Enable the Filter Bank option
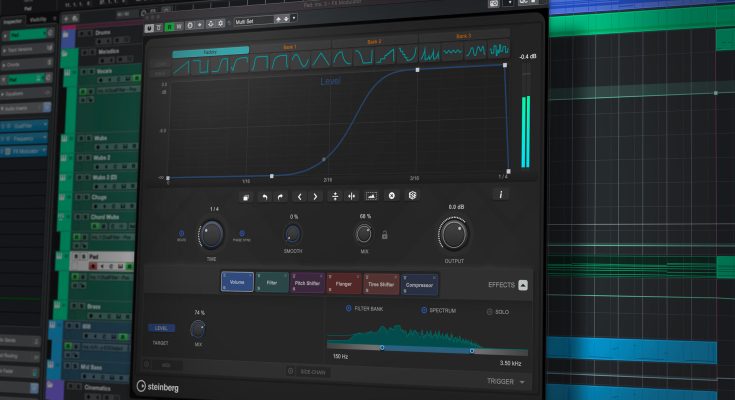Image resolution: width=735 pixels, height=400 pixels. click(x=349, y=309)
